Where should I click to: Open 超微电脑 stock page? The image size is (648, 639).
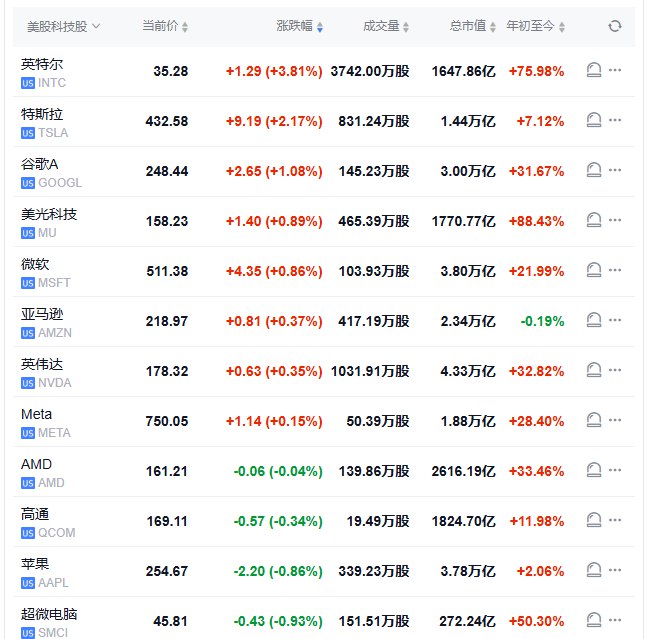point(49,615)
